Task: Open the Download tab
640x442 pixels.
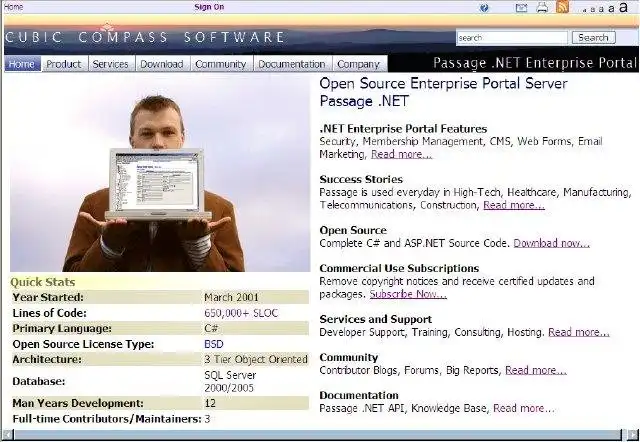Action: 162,64
